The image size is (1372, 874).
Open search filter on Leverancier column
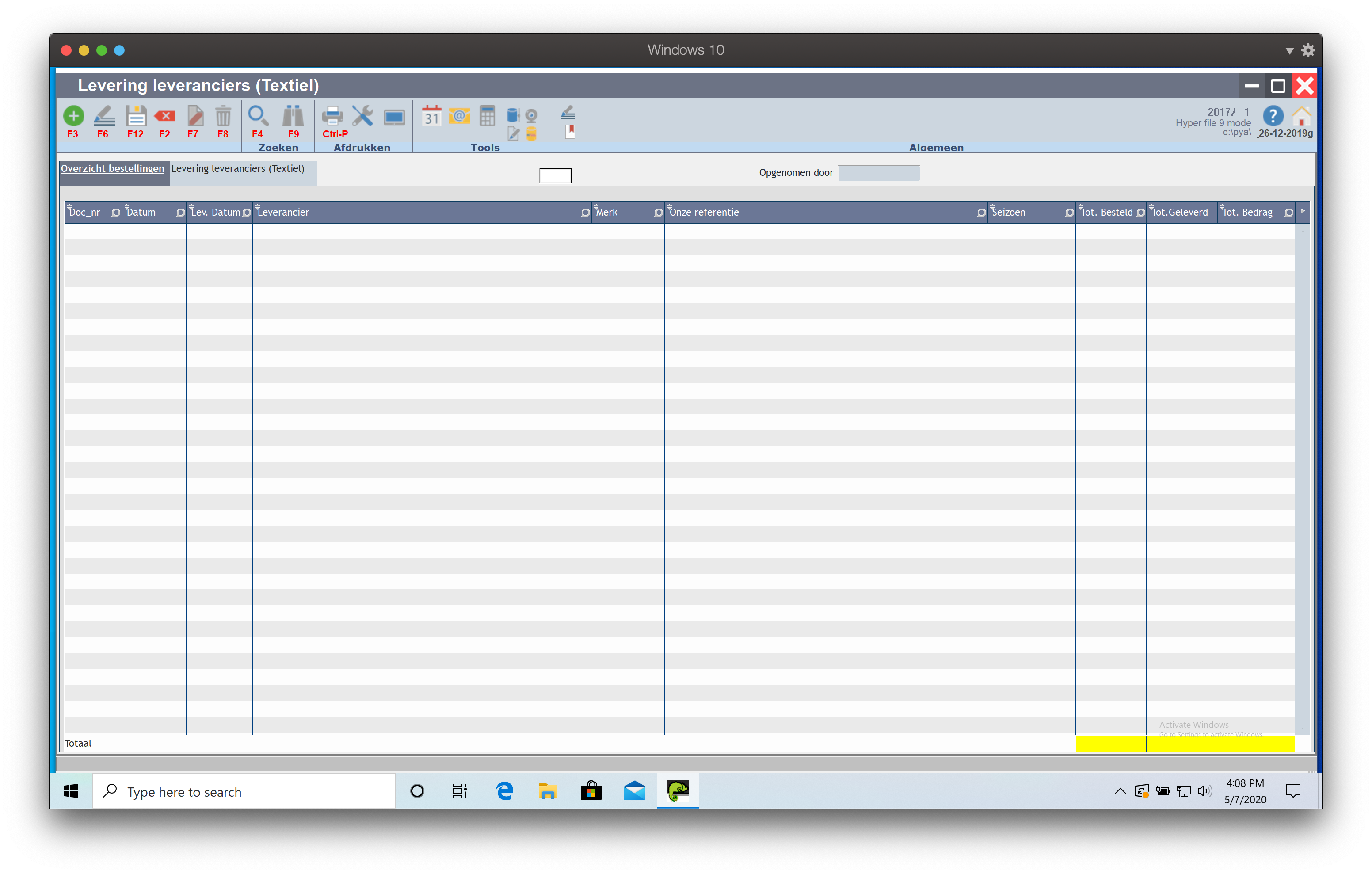coord(585,213)
